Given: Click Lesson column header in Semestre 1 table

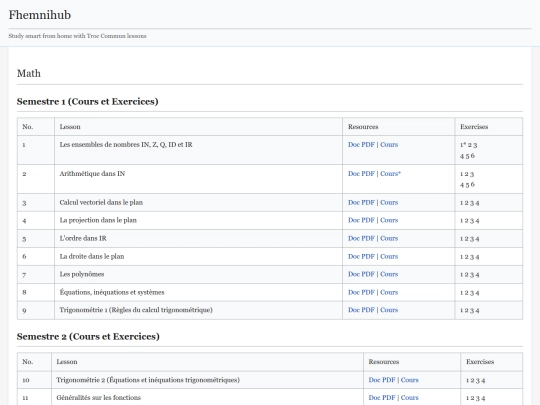Looking at the screenshot, I should [70, 127].
